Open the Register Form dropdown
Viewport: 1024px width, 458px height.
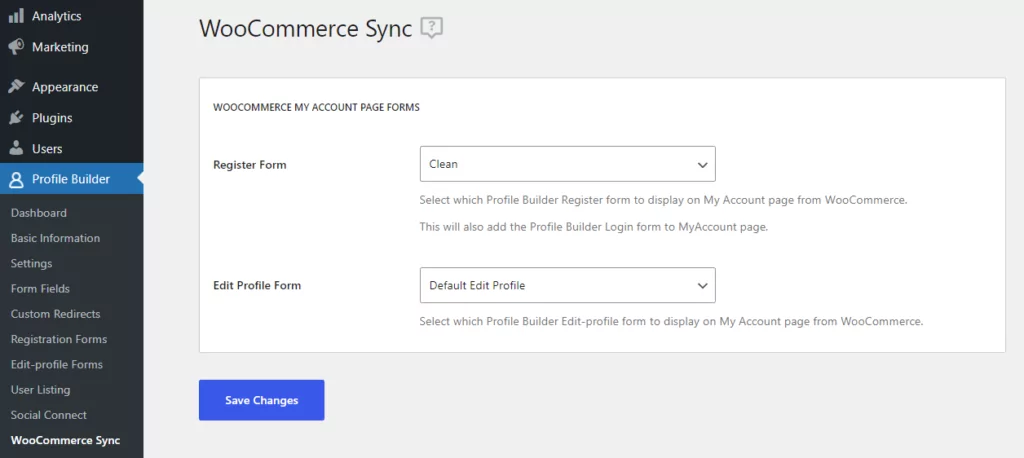568,164
